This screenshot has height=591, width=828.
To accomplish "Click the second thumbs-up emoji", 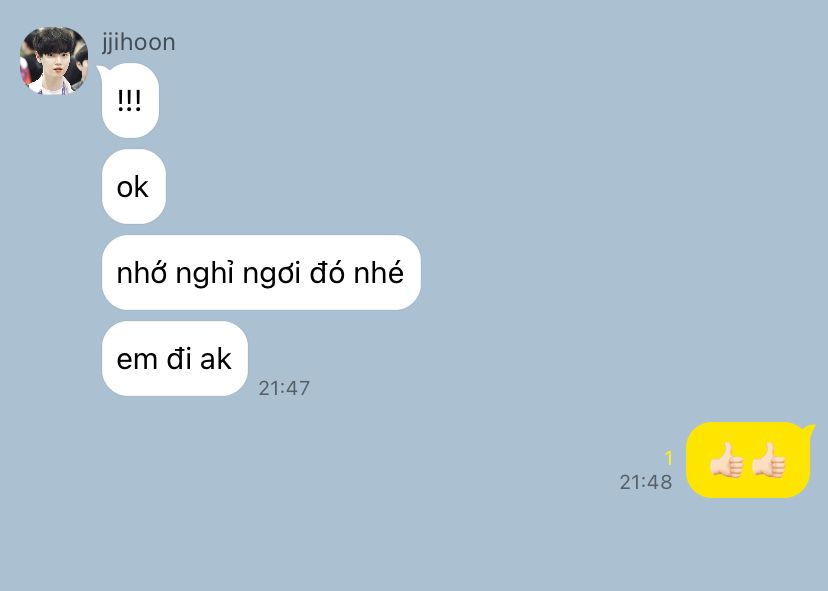I will click(769, 460).
